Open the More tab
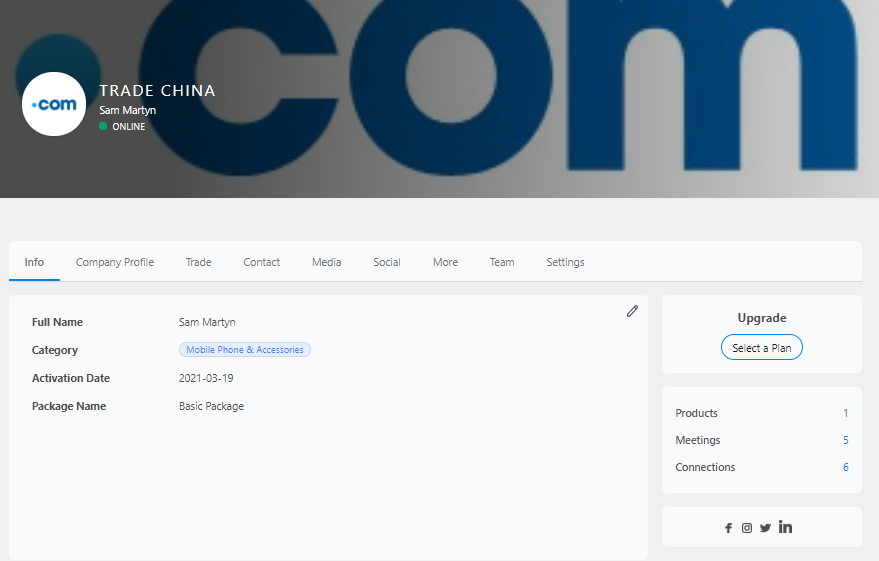This screenshot has width=879, height=561. (x=445, y=262)
